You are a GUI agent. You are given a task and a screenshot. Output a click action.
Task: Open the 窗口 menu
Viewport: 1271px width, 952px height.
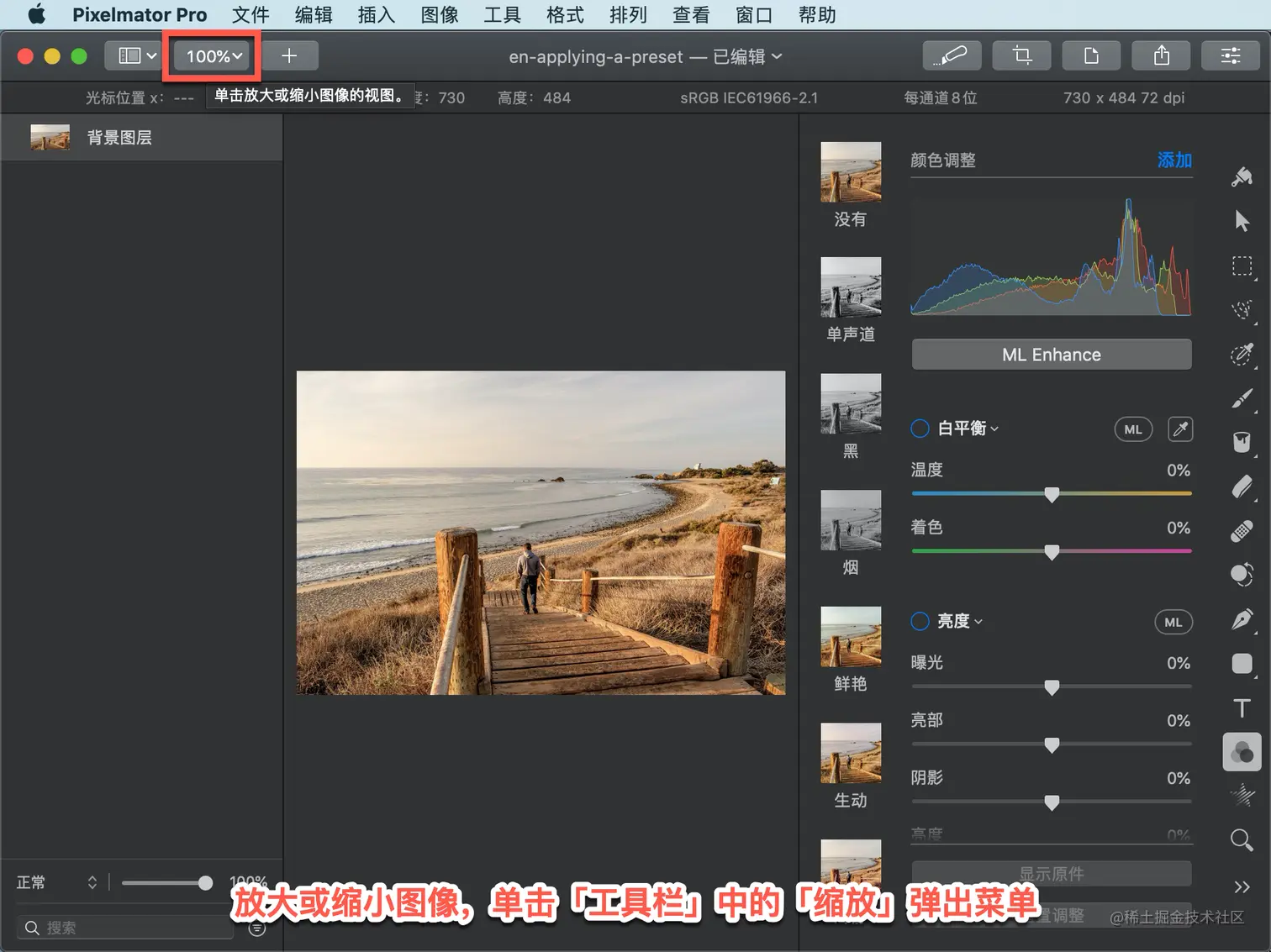pos(754,15)
